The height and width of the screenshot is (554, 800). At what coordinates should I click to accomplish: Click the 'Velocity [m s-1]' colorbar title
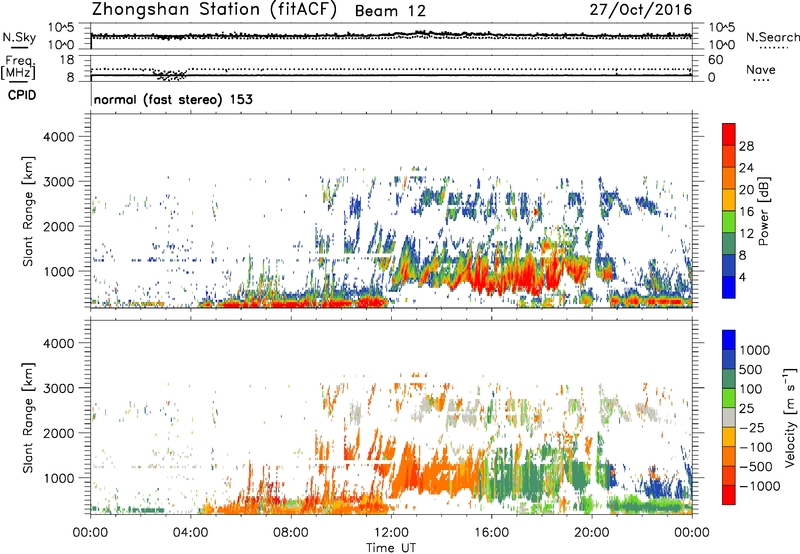(x=790, y=417)
